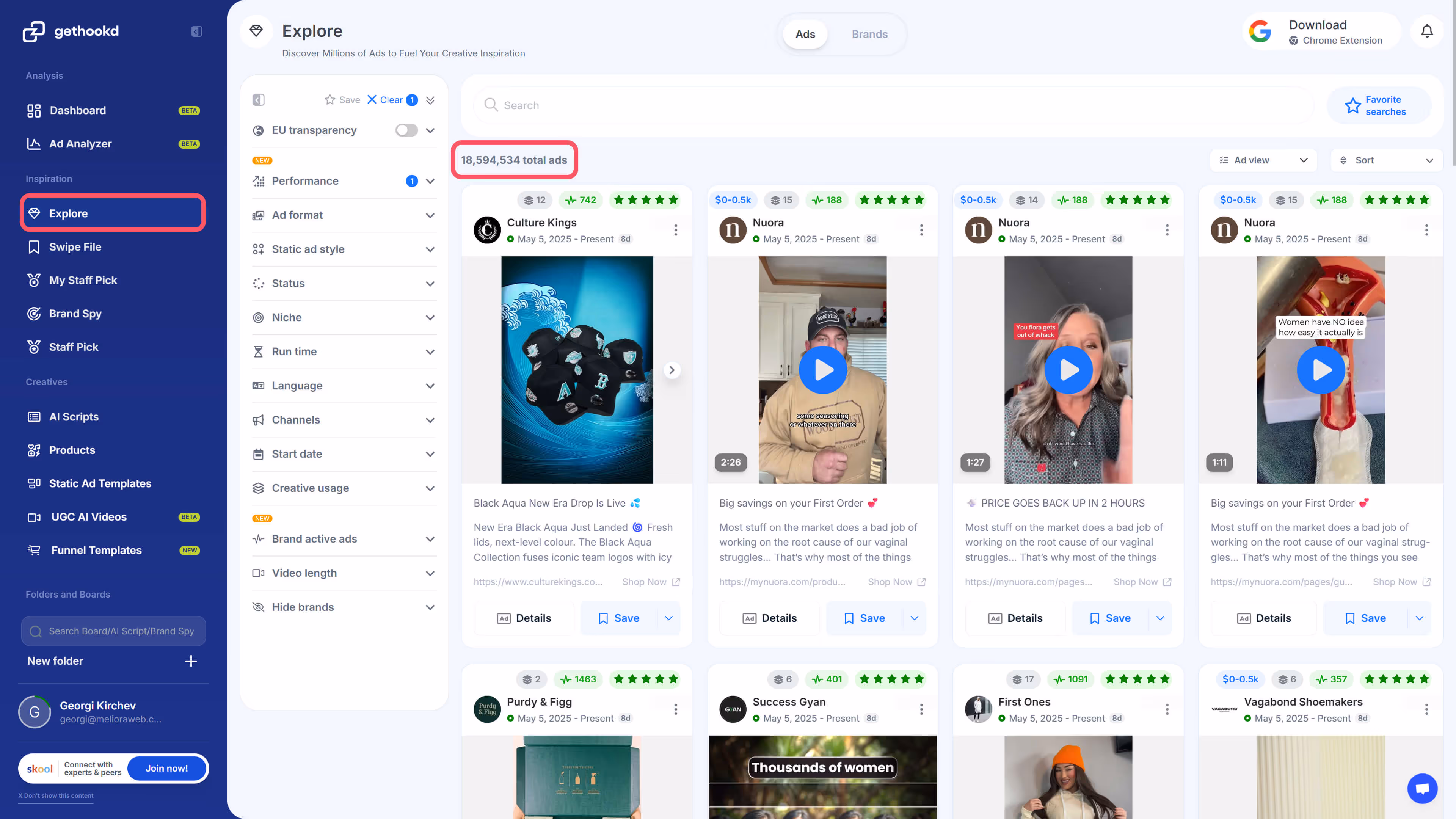Play the 2:26 Nuora video

(822, 370)
